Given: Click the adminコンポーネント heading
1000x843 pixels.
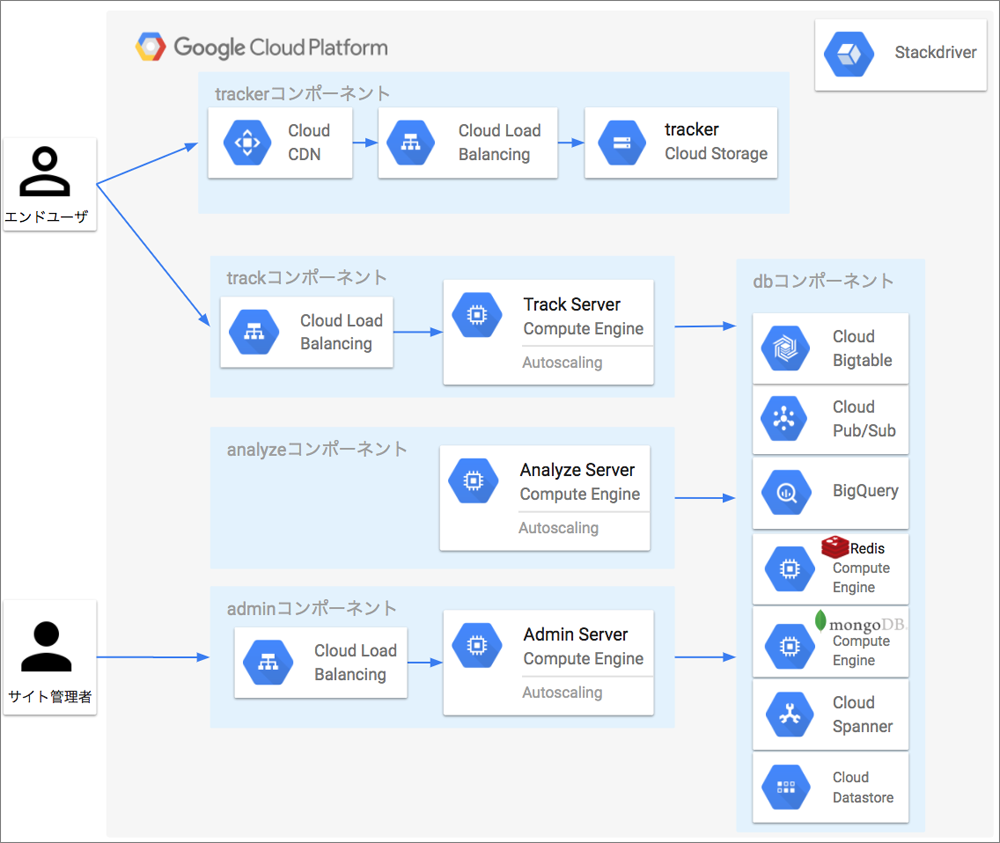Looking at the screenshot, I should [312, 608].
